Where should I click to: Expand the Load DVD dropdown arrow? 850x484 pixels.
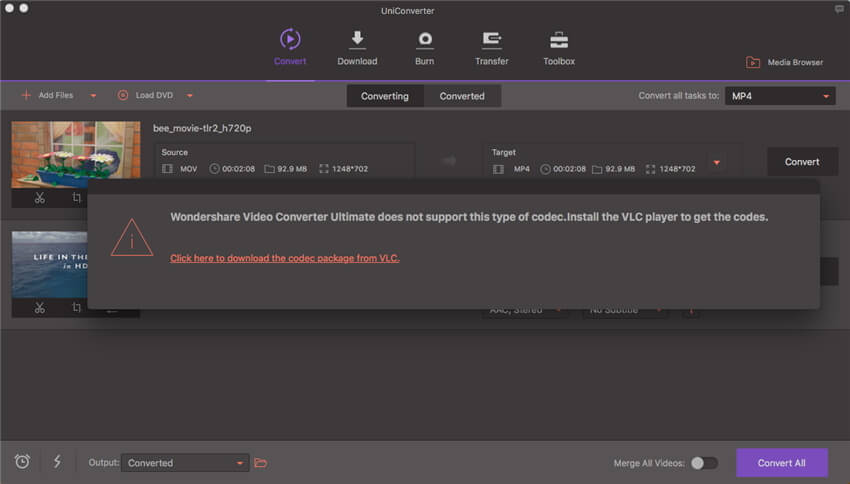(x=190, y=96)
